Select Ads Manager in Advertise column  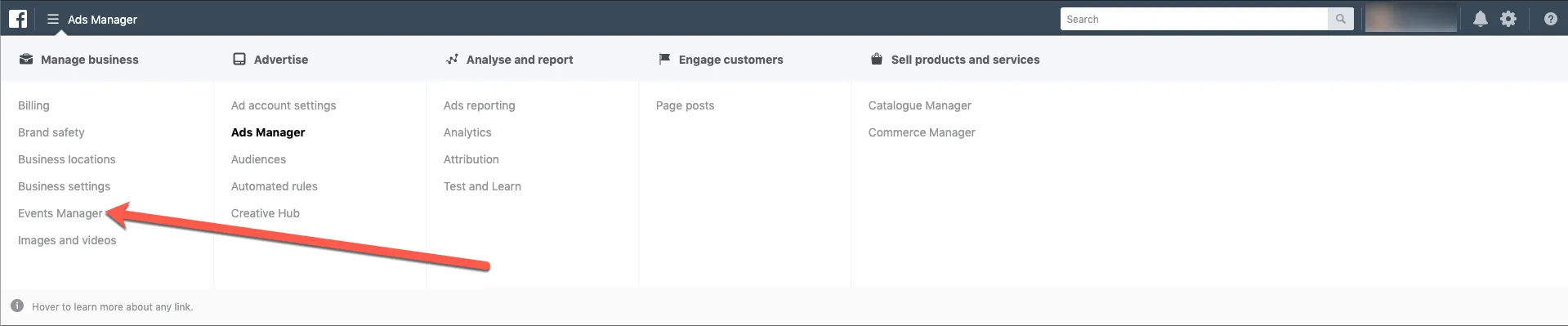point(268,132)
